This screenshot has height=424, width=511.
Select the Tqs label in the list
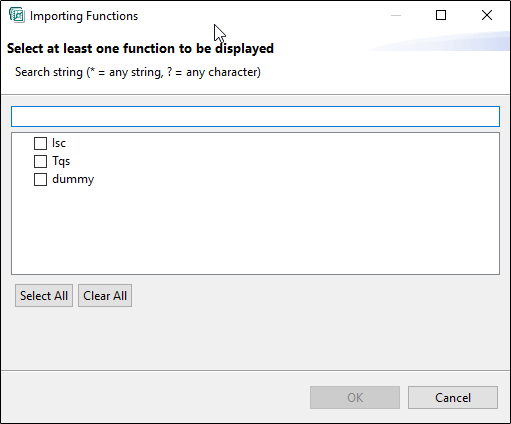tap(61, 161)
